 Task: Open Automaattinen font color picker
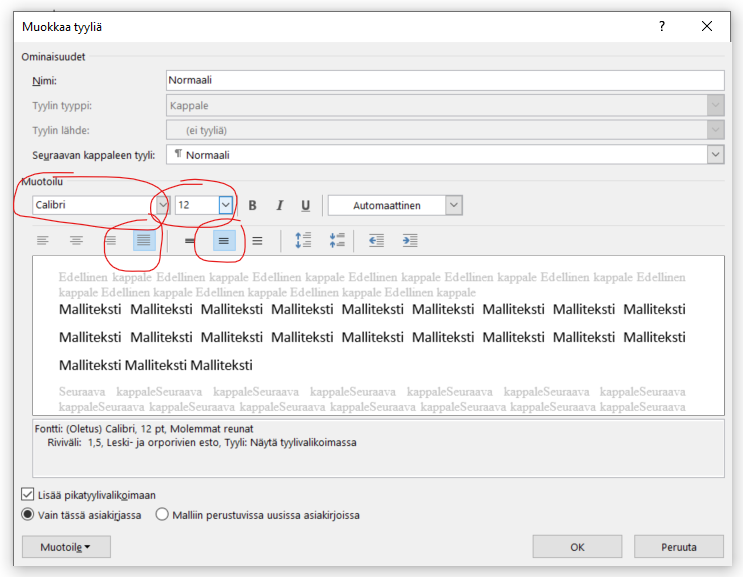click(x=453, y=205)
